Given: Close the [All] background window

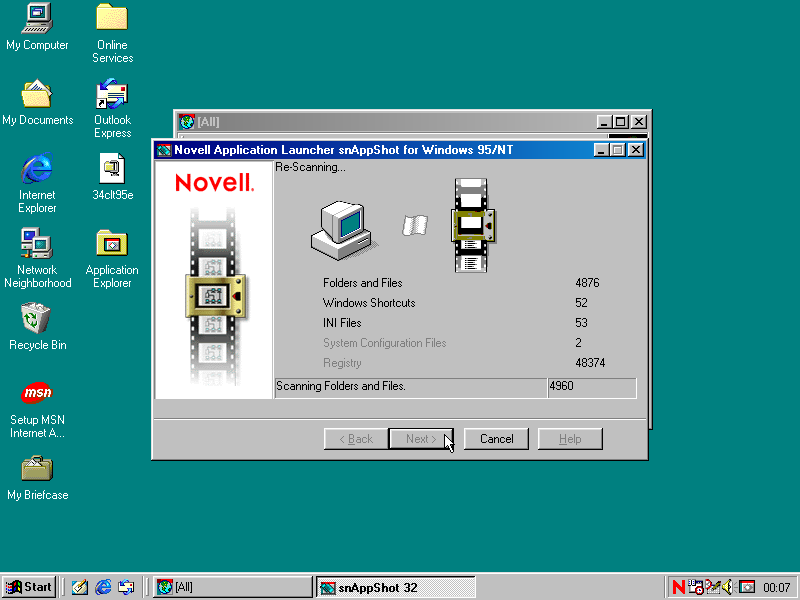Looking at the screenshot, I should pyautogui.click(x=639, y=122).
